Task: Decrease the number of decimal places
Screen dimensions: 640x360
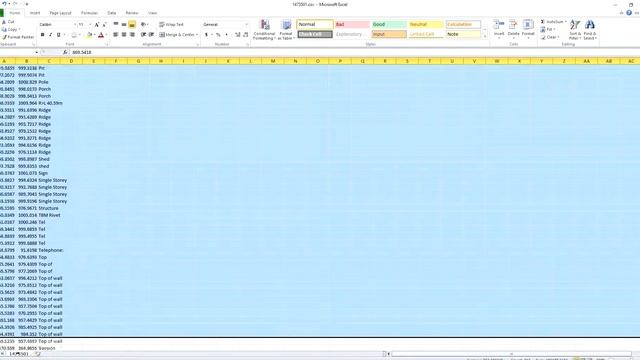Action: [246, 35]
